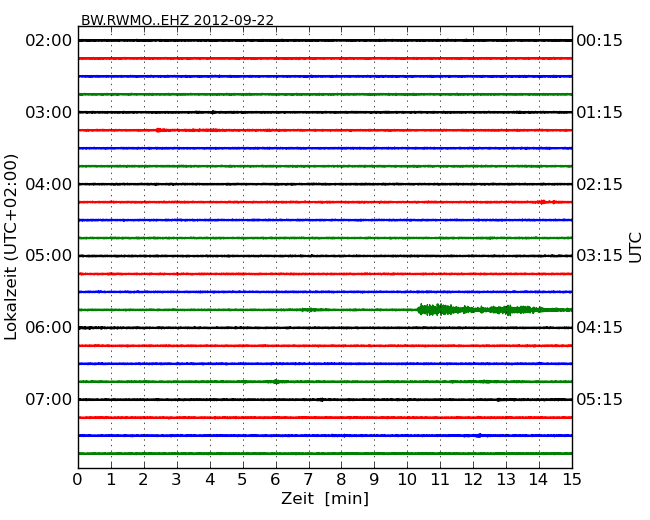Click the 5 minute tick label
The width and height of the screenshot is (650, 520).
243,480
